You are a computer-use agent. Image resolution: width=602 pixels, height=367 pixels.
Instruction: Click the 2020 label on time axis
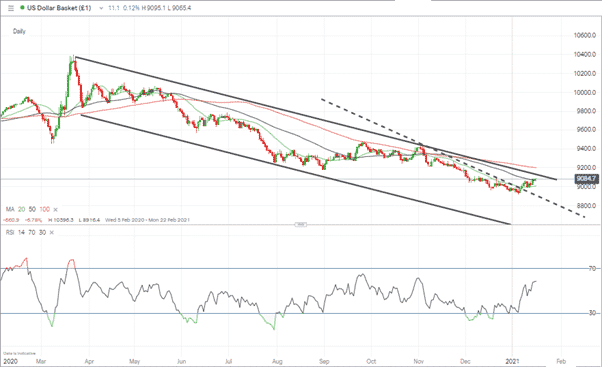10,361
